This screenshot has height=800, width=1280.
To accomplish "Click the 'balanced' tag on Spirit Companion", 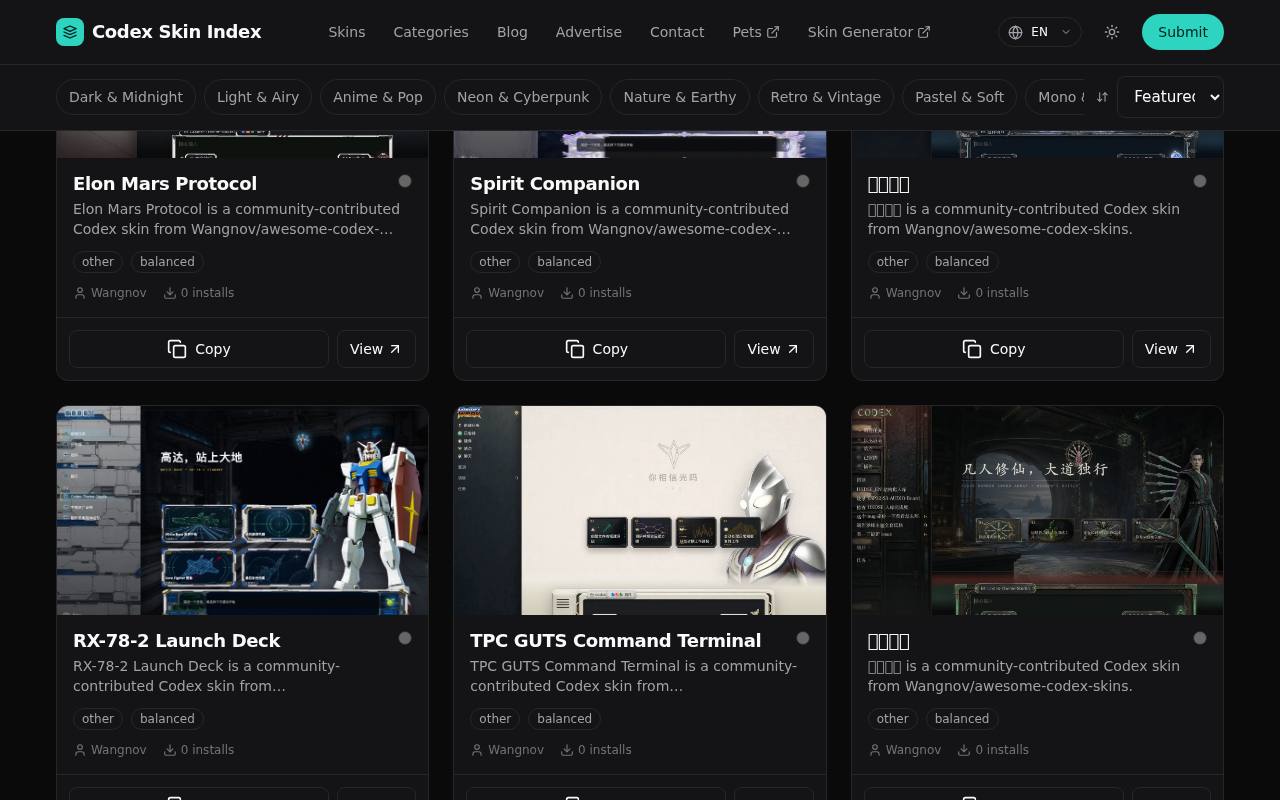I will 565,262.
